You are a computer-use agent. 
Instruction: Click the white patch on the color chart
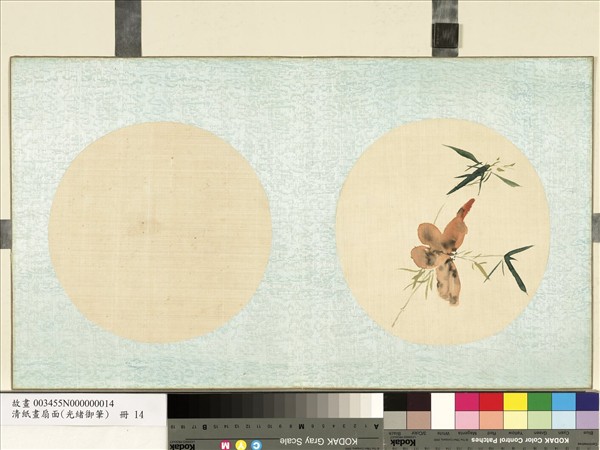pyautogui.click(x=442, y=402)
